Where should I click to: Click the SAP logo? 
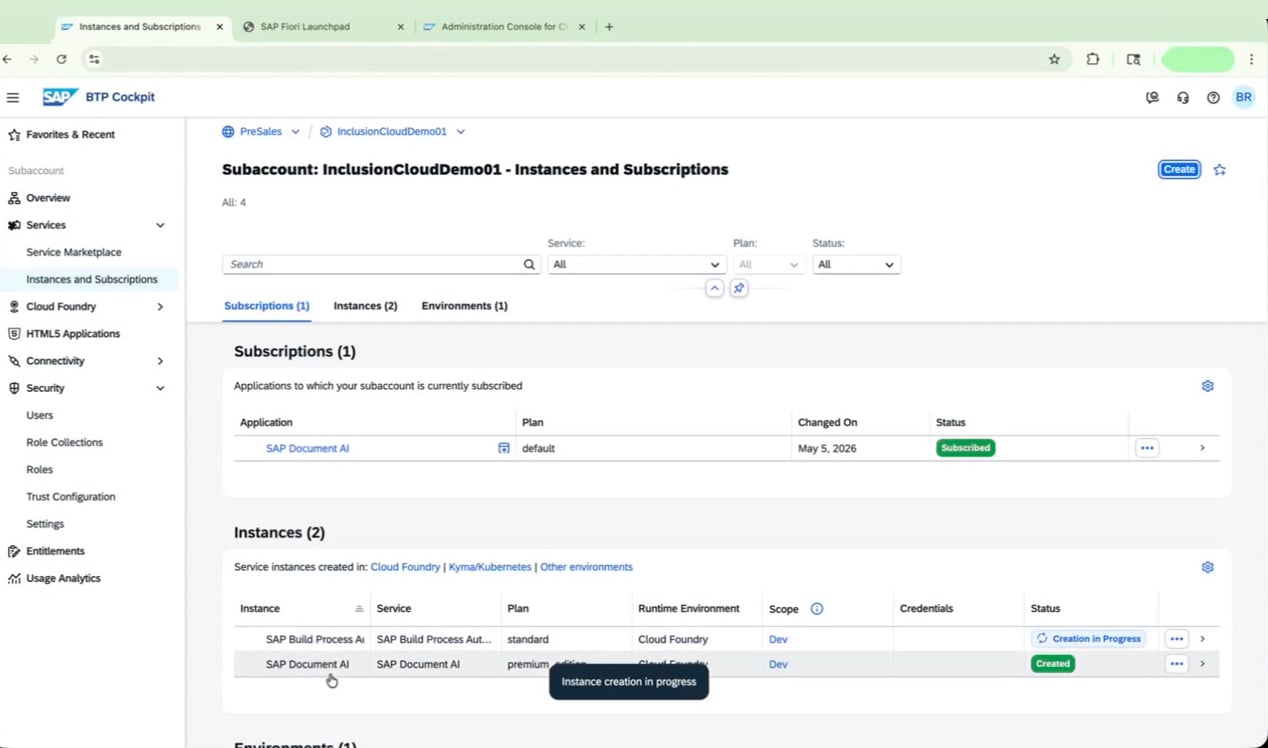[60, 97]
